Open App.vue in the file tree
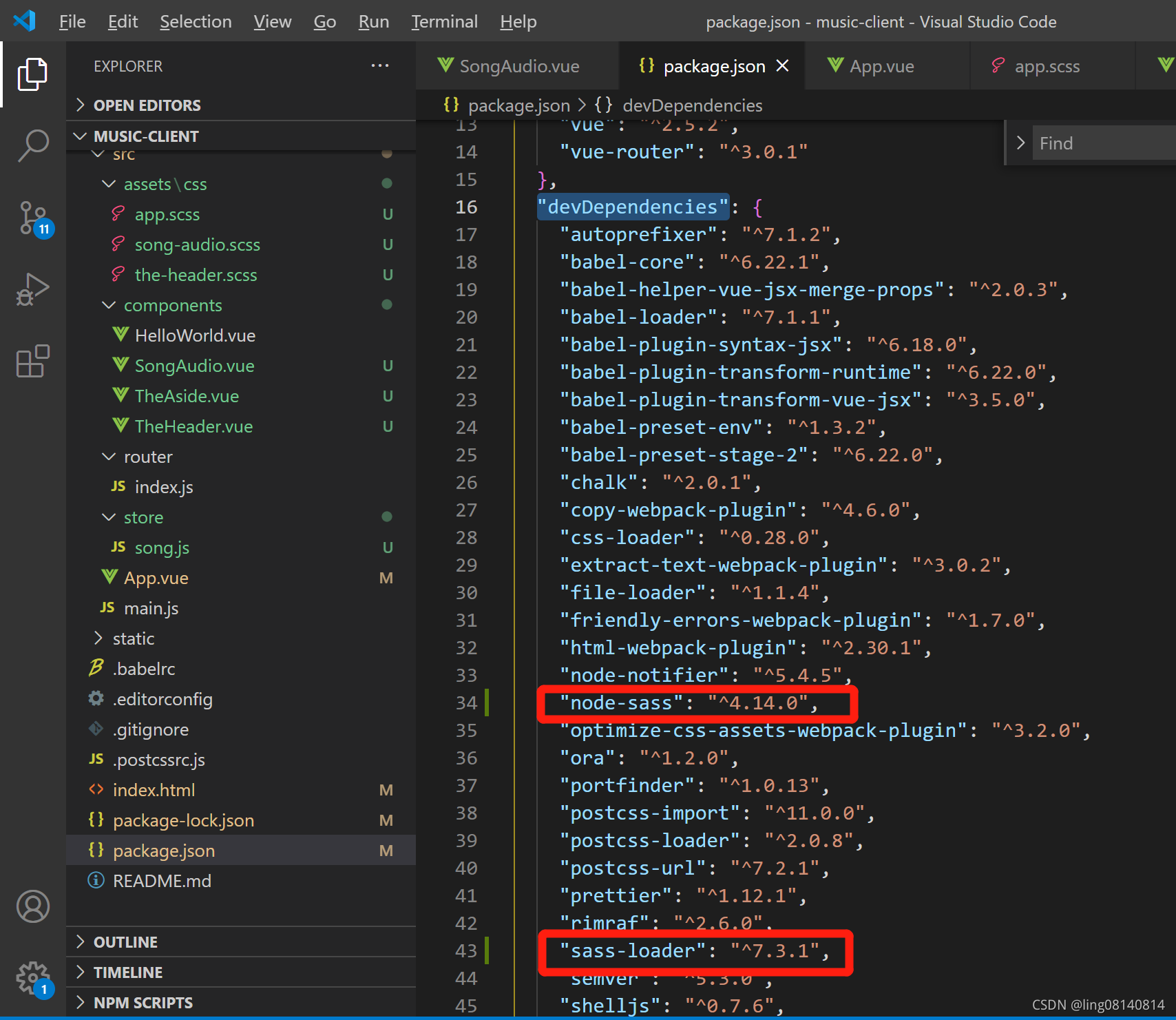The image size is (1176, 1020). point(241,578)
